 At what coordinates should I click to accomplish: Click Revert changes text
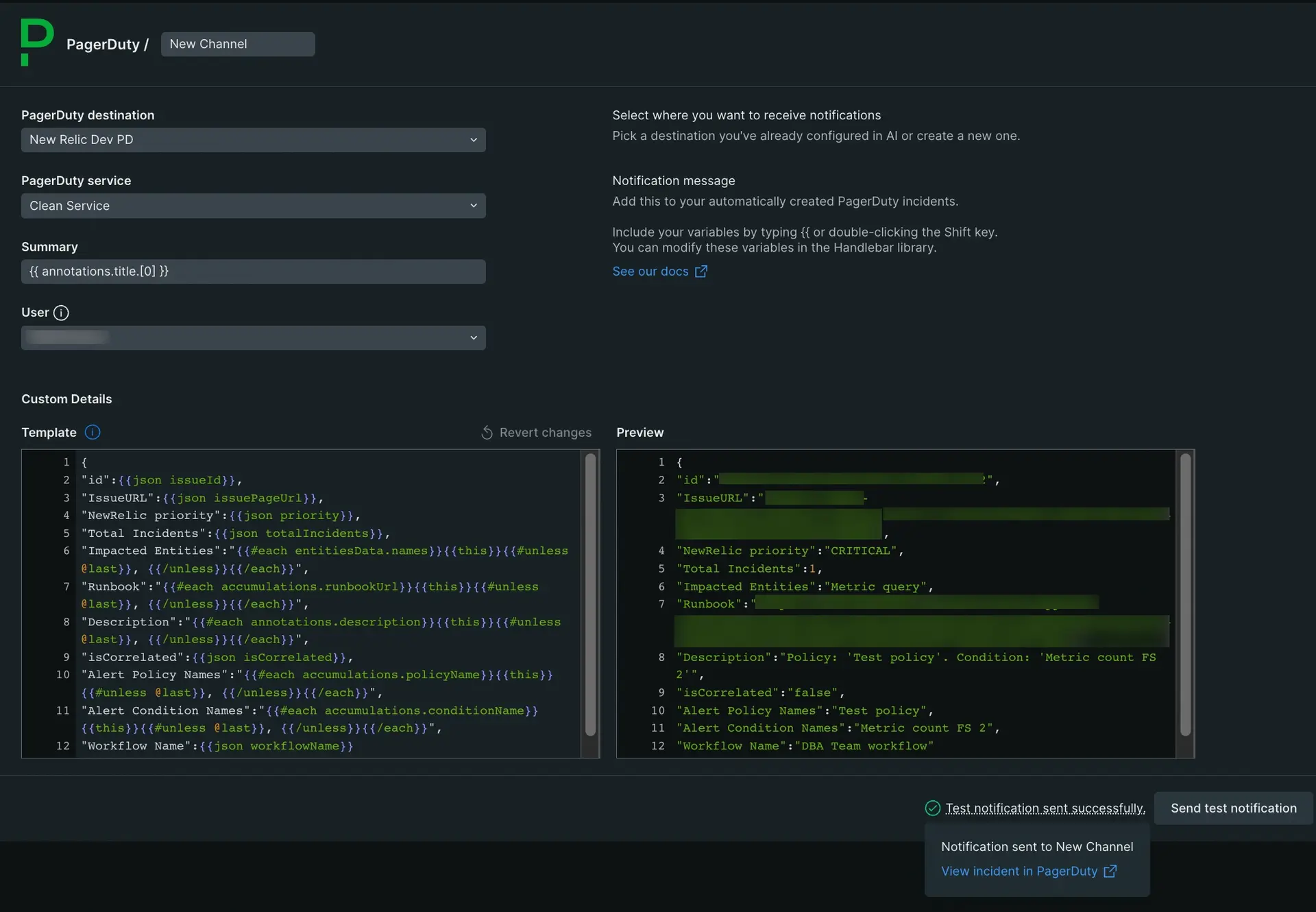pyautogui.click(x=545, y=433)
